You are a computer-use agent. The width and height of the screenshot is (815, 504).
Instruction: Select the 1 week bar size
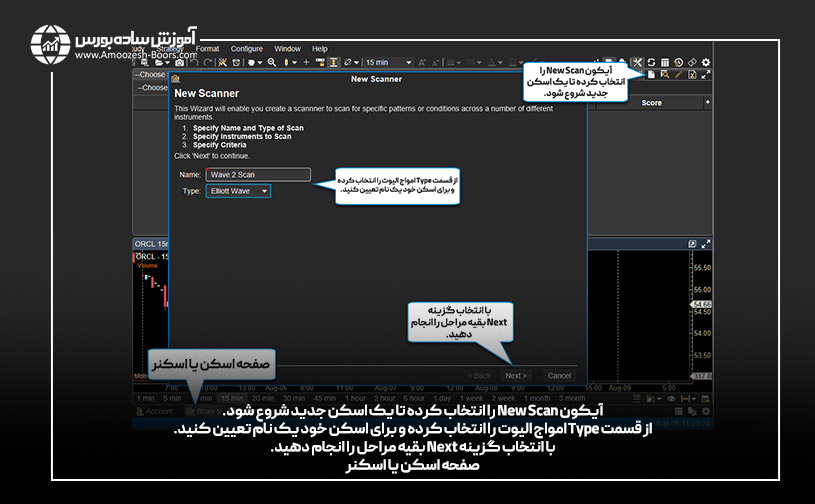[x=471, y=399]
